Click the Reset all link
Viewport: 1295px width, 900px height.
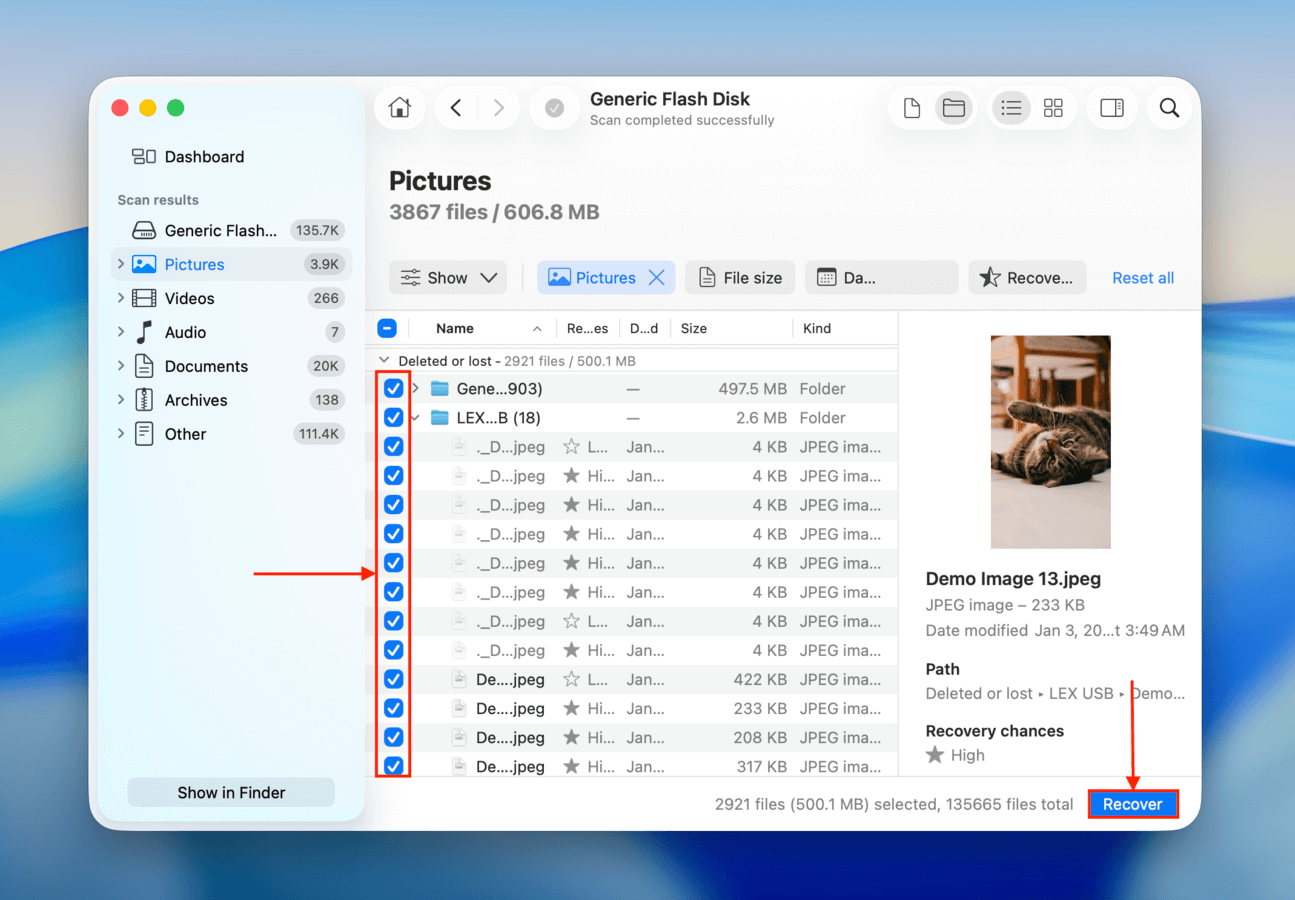1142,277
